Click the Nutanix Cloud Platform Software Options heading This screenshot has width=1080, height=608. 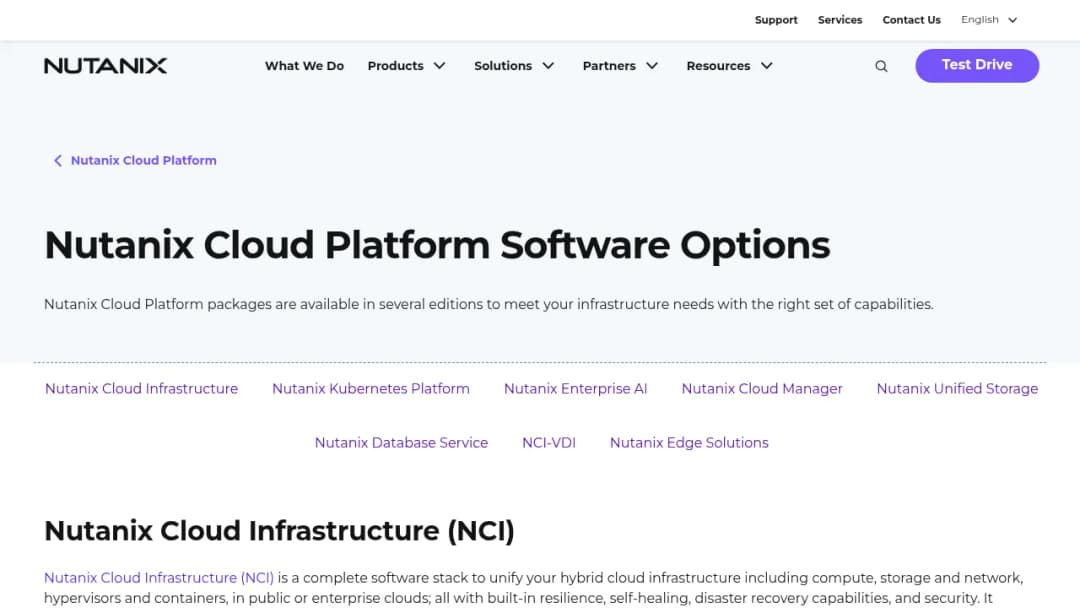(x=437, y=245)
